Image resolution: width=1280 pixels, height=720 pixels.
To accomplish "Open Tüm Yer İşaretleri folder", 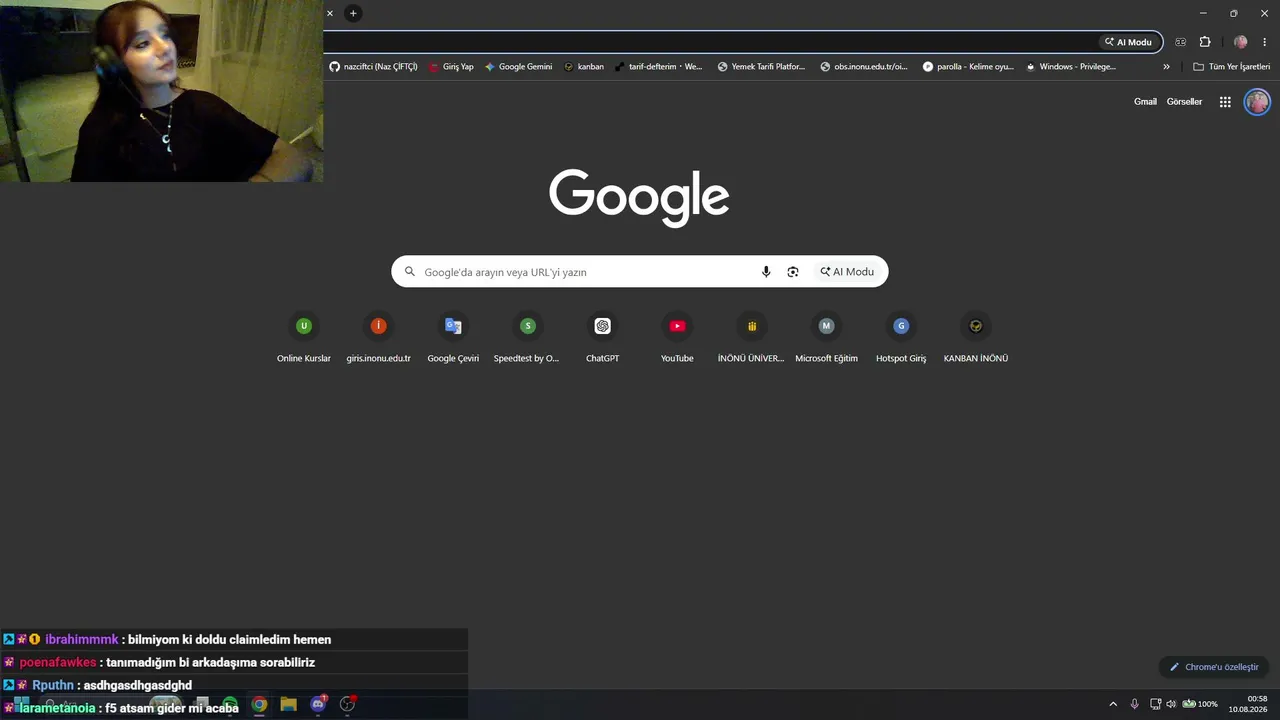I will (x=1232, y=67).
